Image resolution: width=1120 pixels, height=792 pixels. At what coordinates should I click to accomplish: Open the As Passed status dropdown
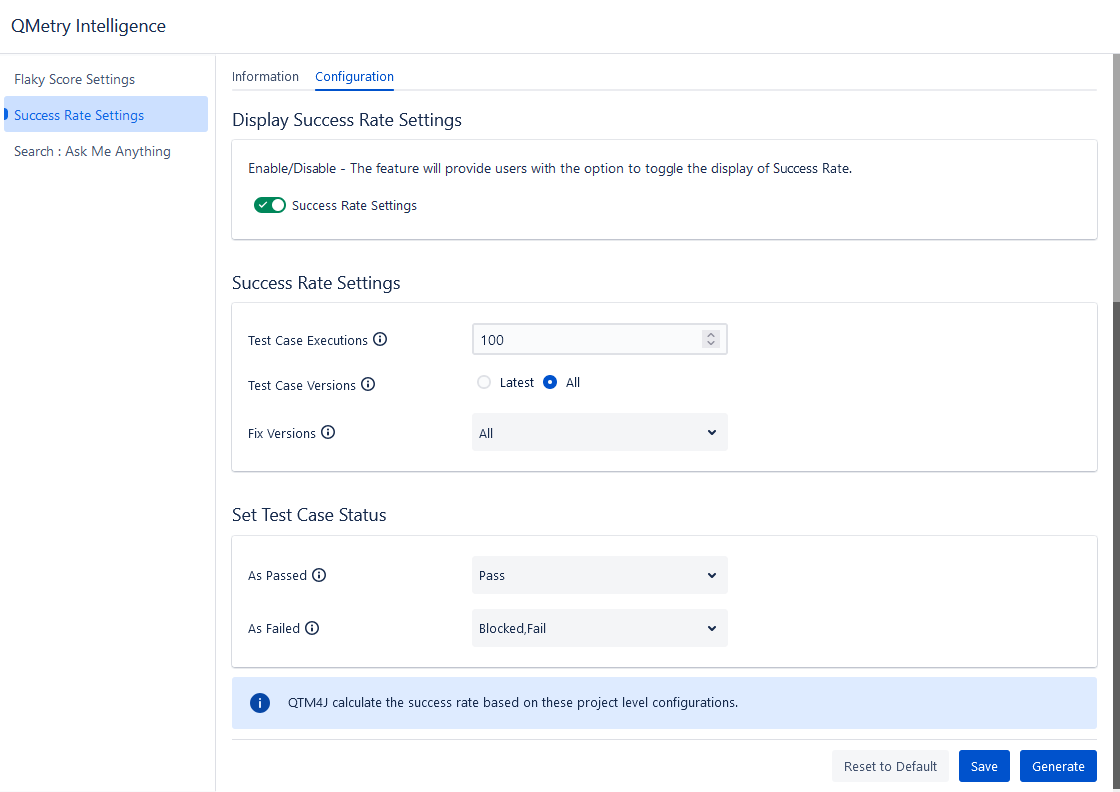599,575
